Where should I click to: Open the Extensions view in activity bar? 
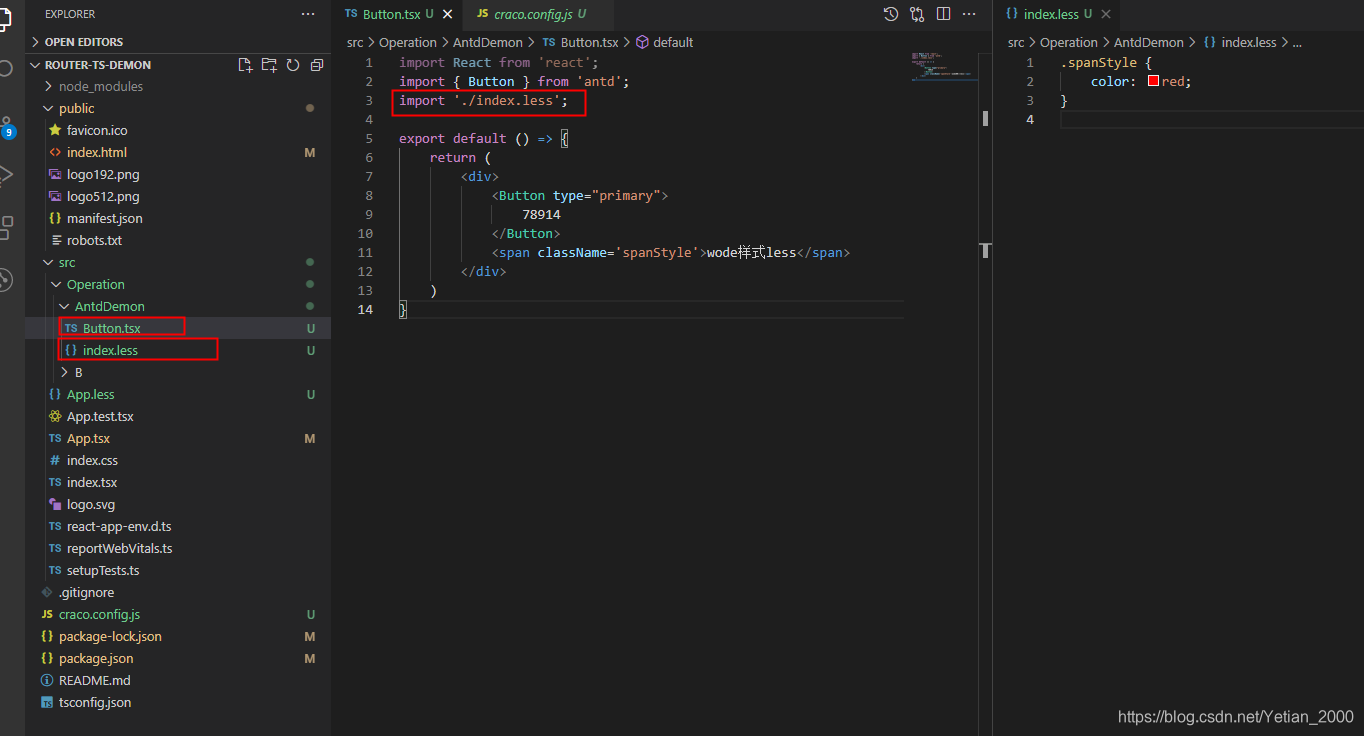[x=7, y=227]
